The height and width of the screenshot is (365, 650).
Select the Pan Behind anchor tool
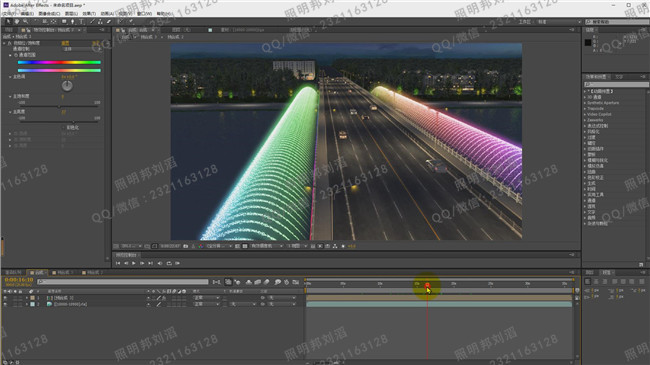[53, 22]
